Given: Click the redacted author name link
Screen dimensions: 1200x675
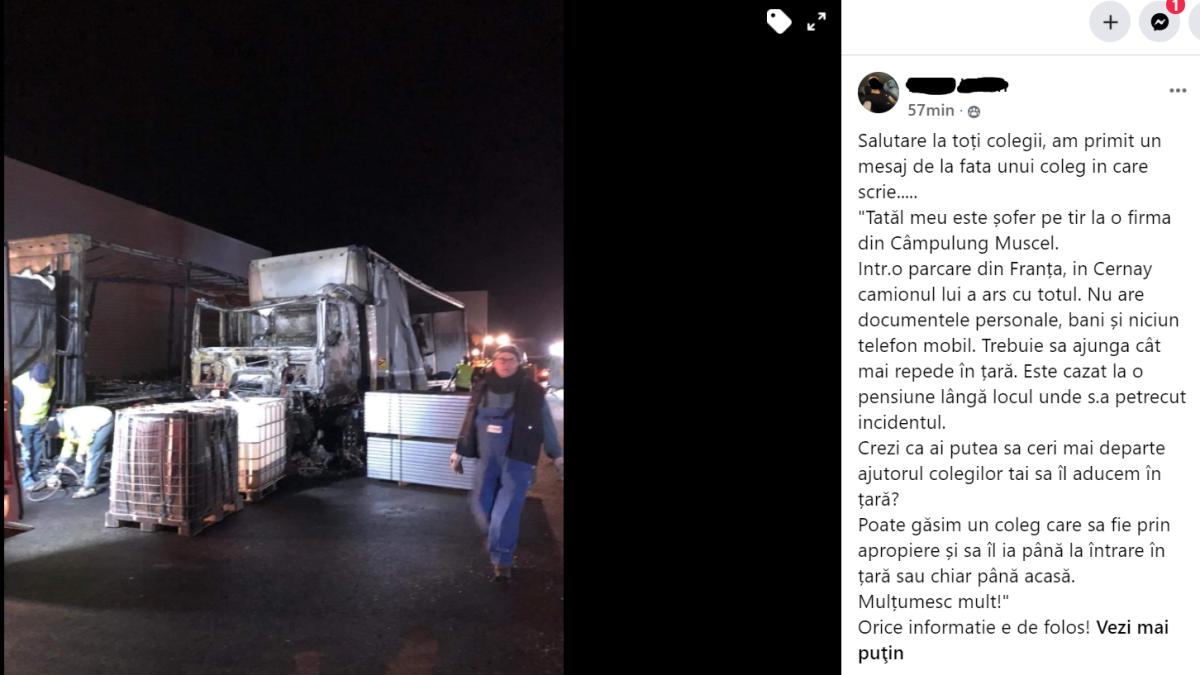Looking at the screenshot, I should [x=957, y=85].
